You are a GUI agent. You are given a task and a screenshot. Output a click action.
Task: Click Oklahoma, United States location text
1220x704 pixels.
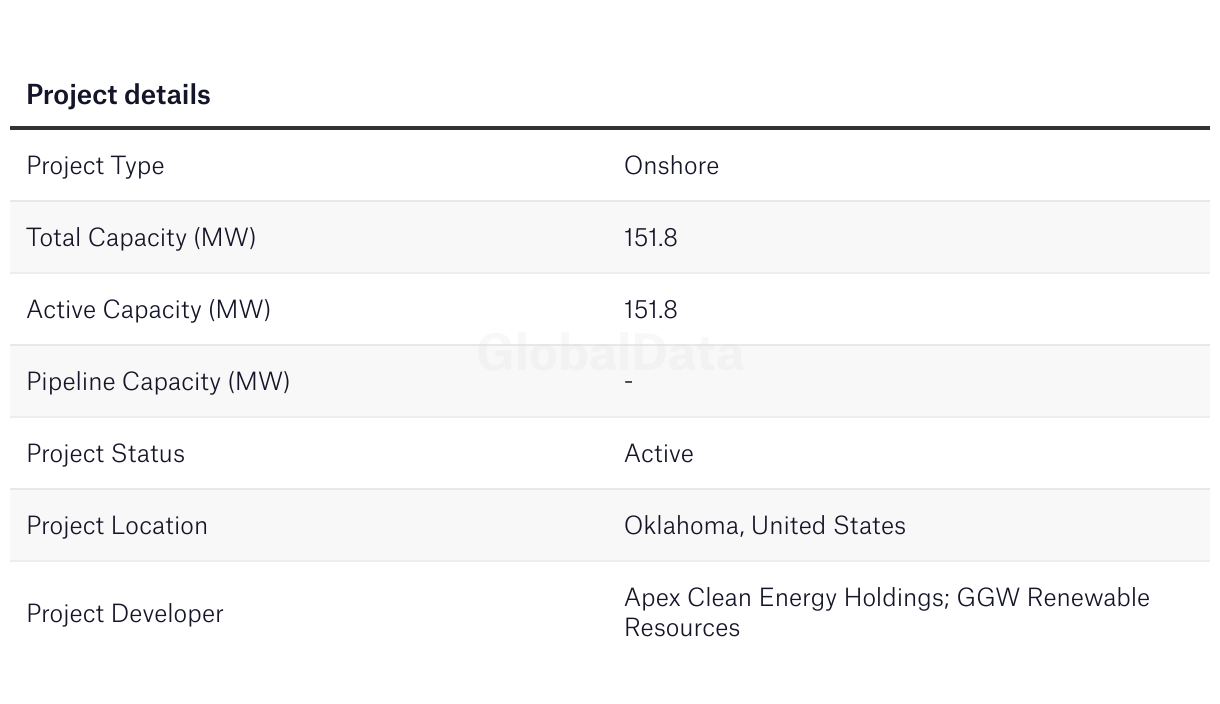click(x=765, y=526)
